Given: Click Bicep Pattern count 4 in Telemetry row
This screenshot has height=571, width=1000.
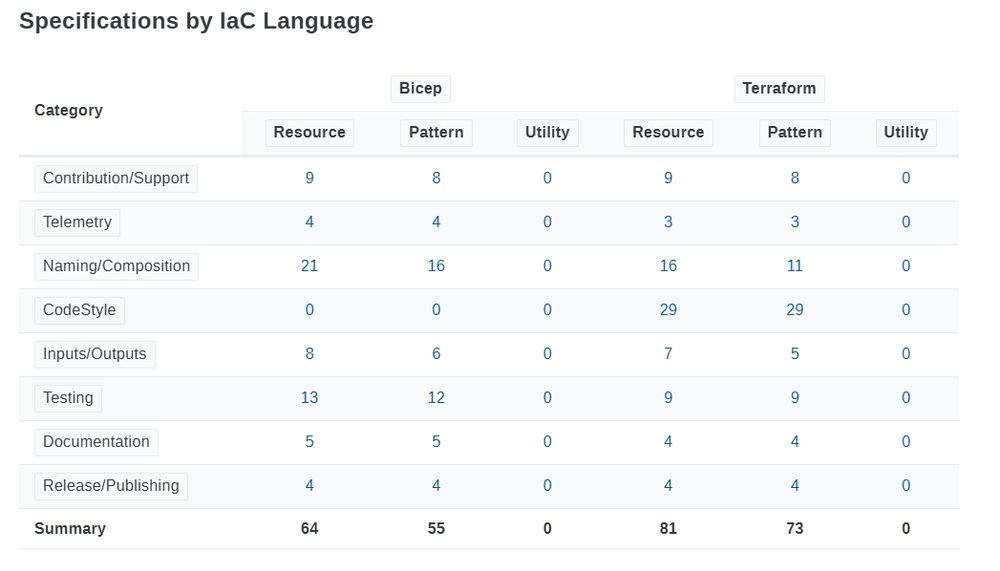Looking at the screenshot, I should (x=436, y=223).
